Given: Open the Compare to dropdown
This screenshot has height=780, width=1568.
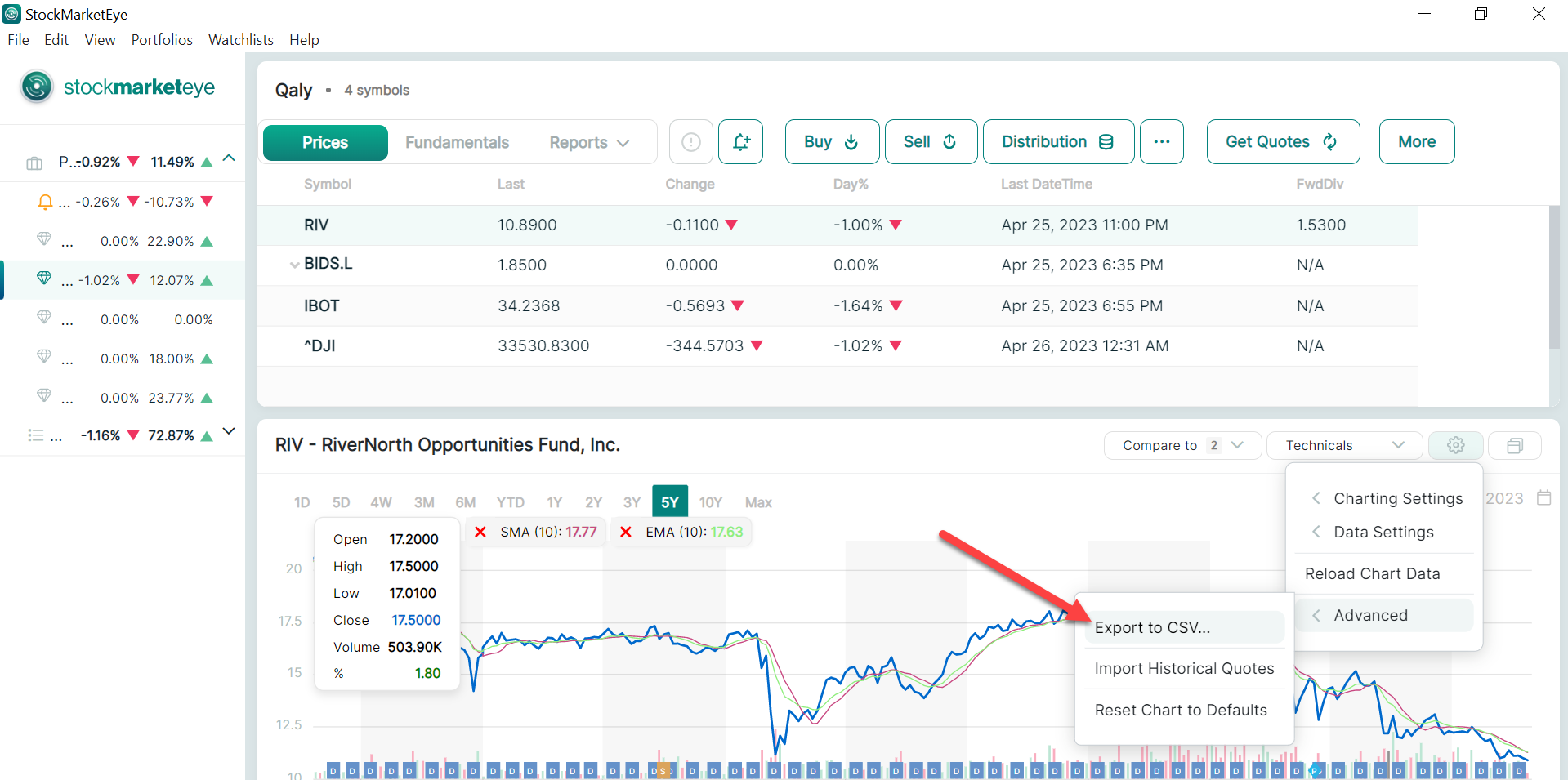Looking at the screenshot, I should pos(1182,445).
